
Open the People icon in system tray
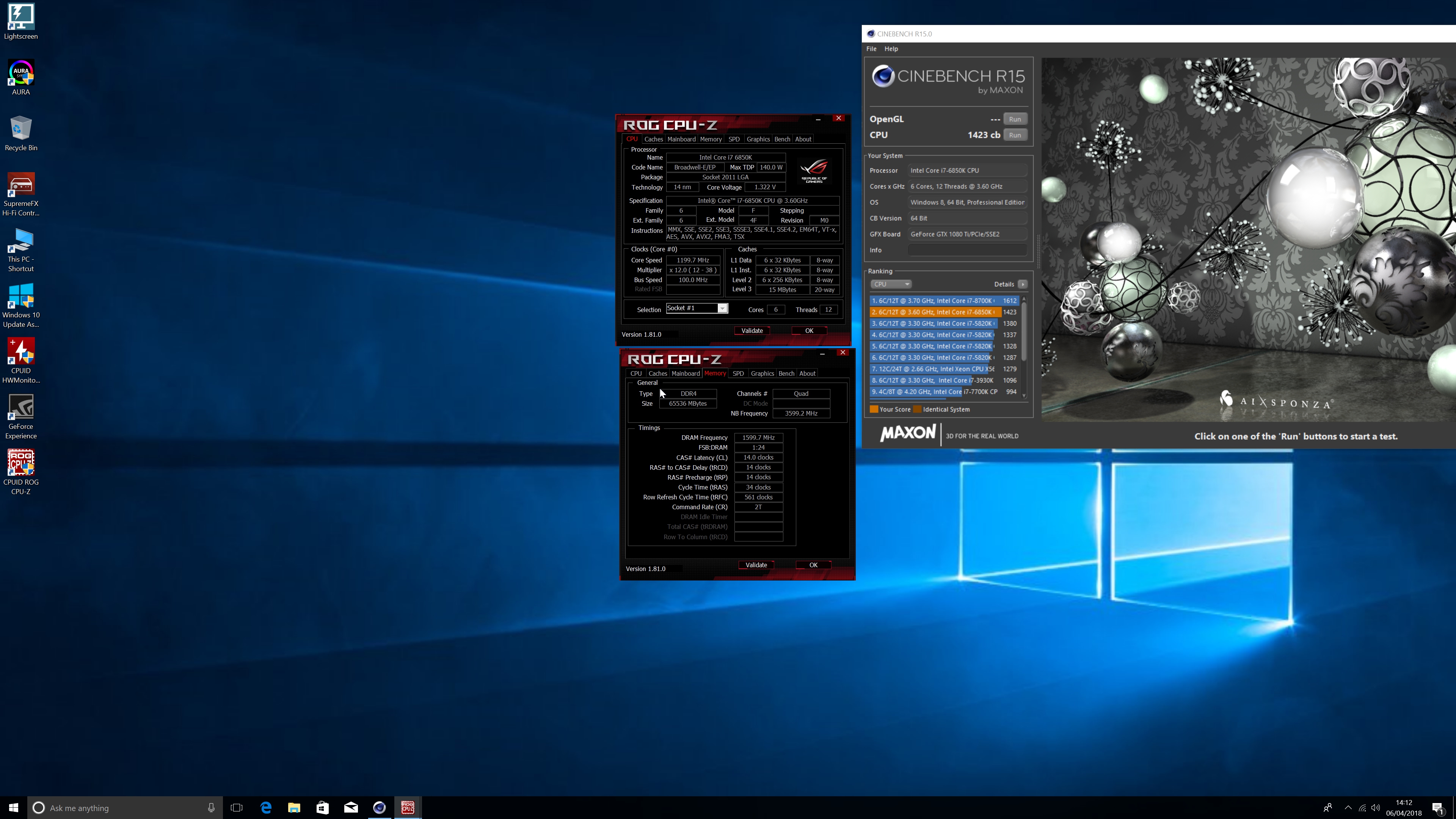click(x=1328, y=808)
